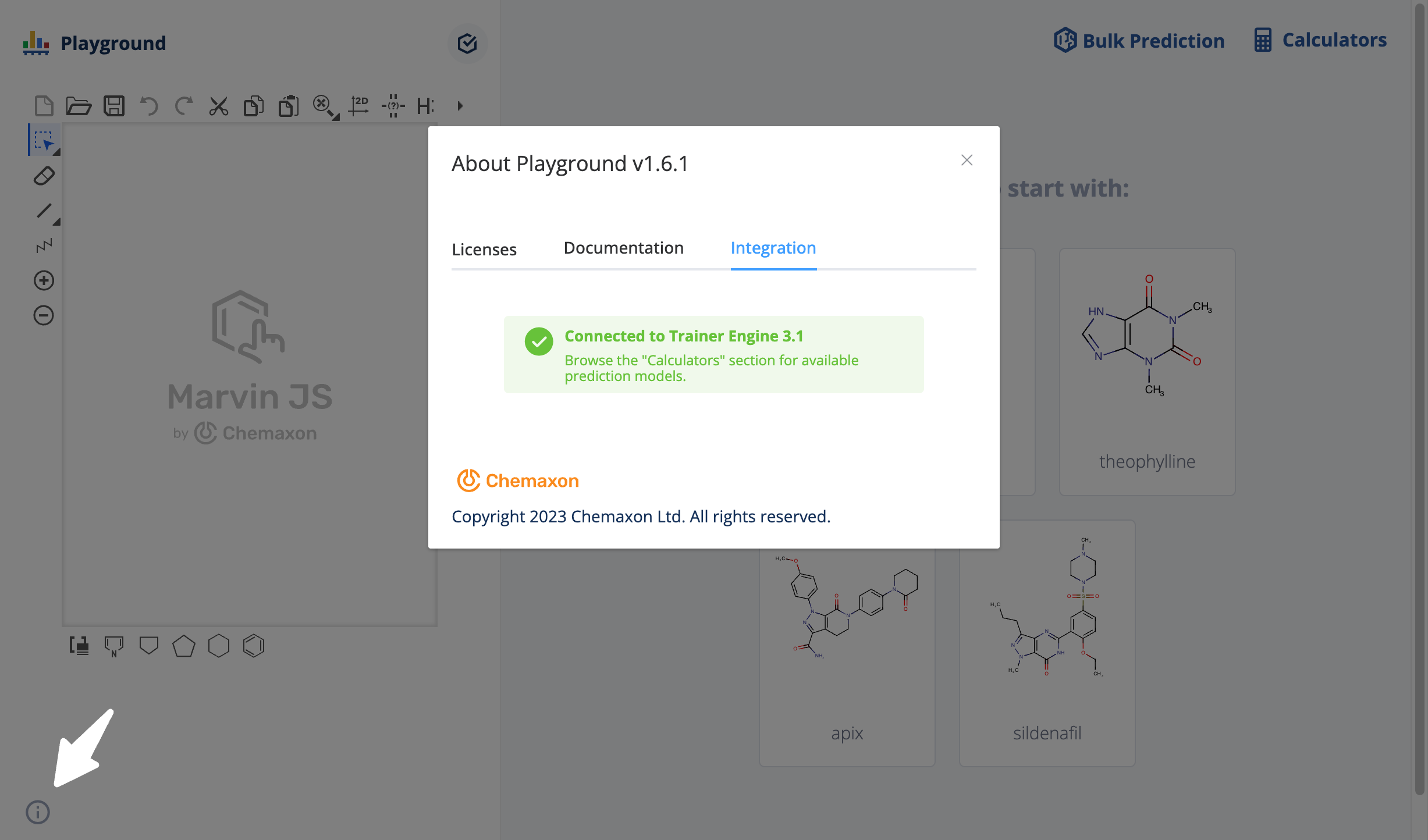
Task: Open the Calculators page link
Action: (x=1321, y=40)
